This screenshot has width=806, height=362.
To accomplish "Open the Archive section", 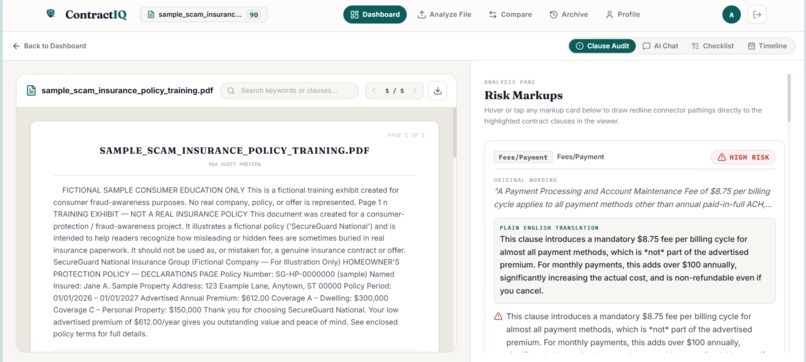I will click(x=569, y=14).
